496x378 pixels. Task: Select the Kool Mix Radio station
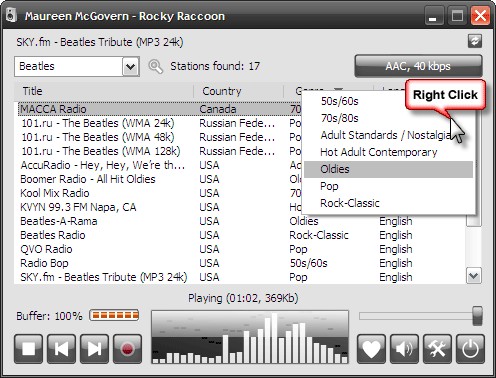tap(159, 193)
